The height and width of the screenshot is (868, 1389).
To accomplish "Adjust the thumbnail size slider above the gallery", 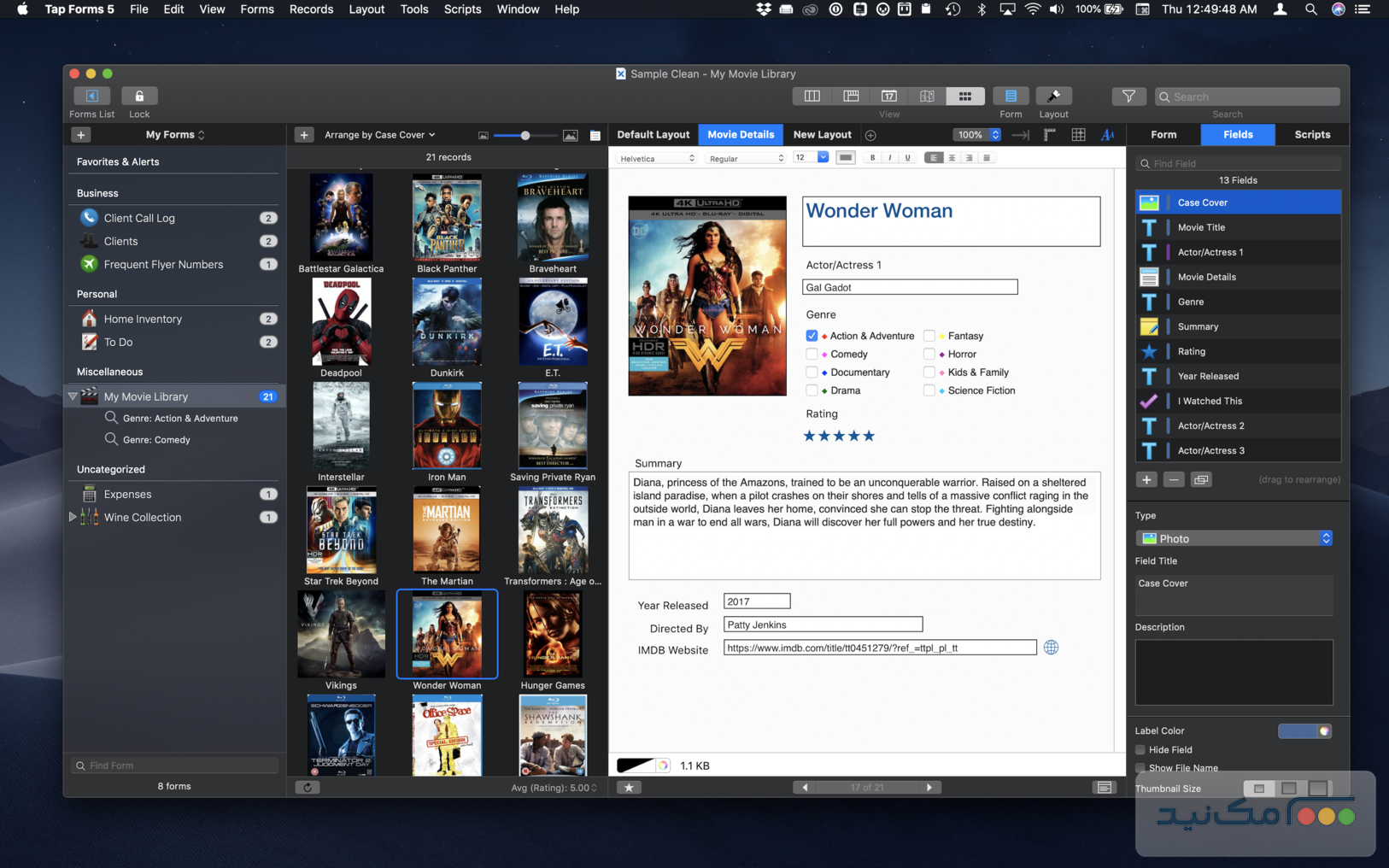I will pos(525,135).
